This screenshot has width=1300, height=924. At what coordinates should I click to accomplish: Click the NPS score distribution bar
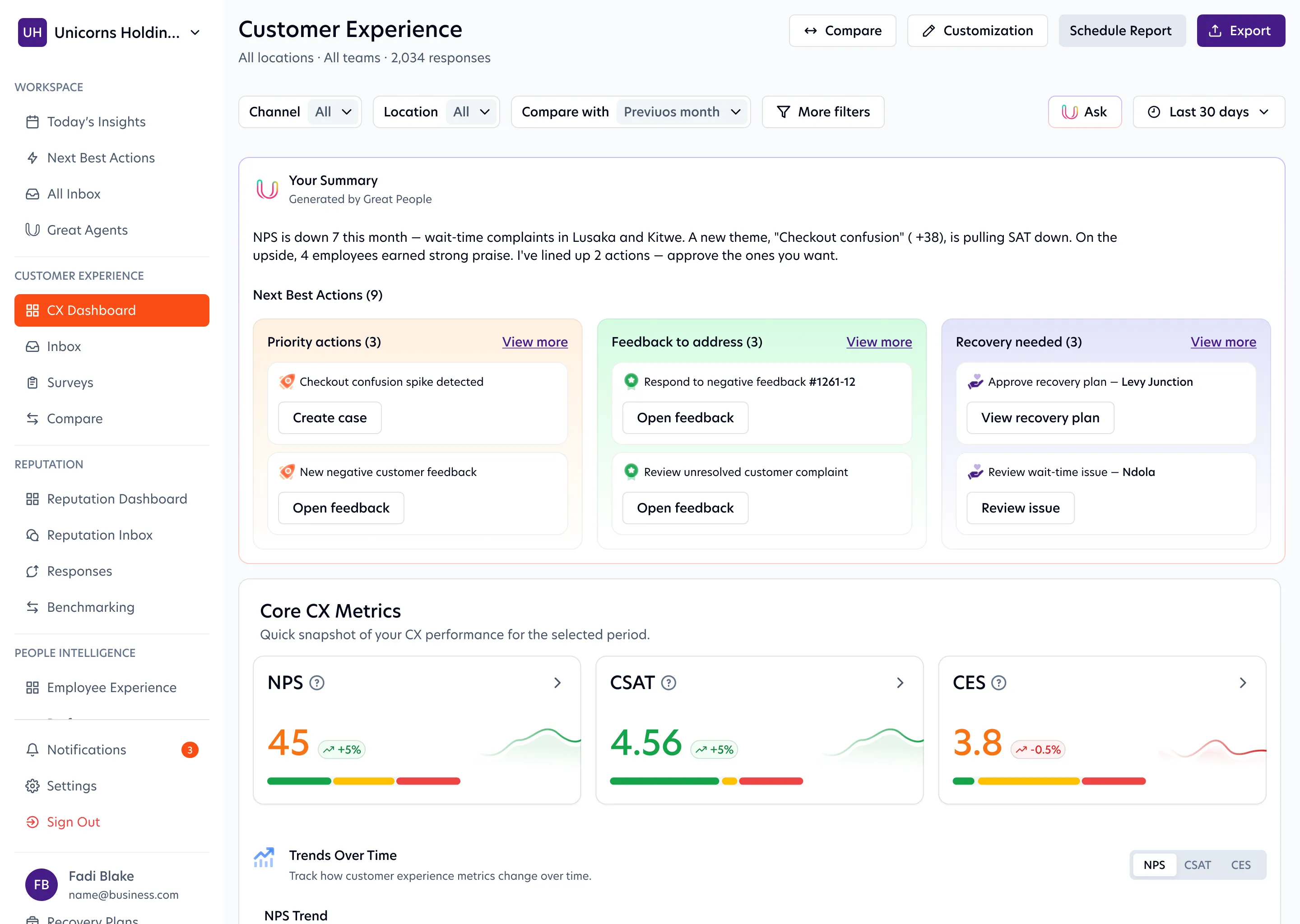pyautogui.click(x=363, y=782)
